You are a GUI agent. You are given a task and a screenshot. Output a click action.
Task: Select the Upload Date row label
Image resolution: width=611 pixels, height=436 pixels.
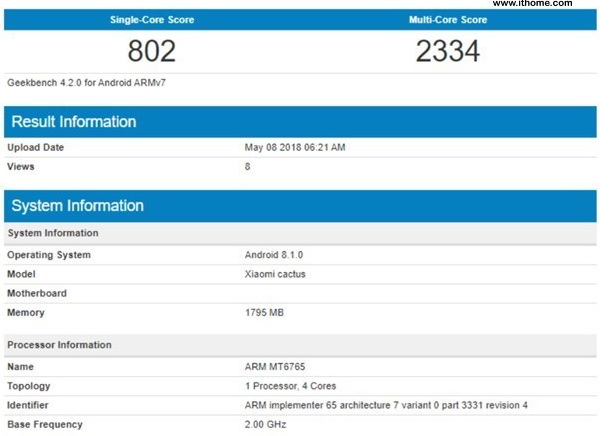(x=37, y=148)
